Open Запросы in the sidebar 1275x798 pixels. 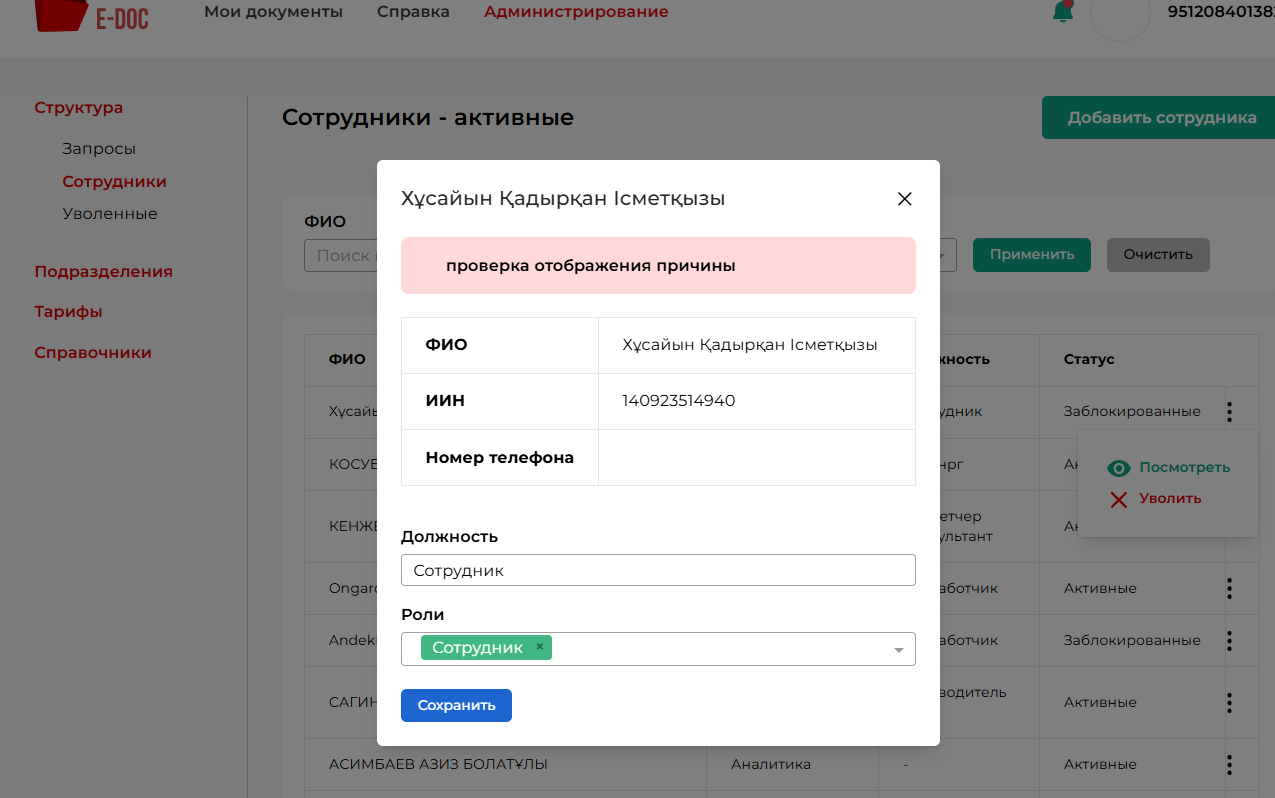point(99,149)
